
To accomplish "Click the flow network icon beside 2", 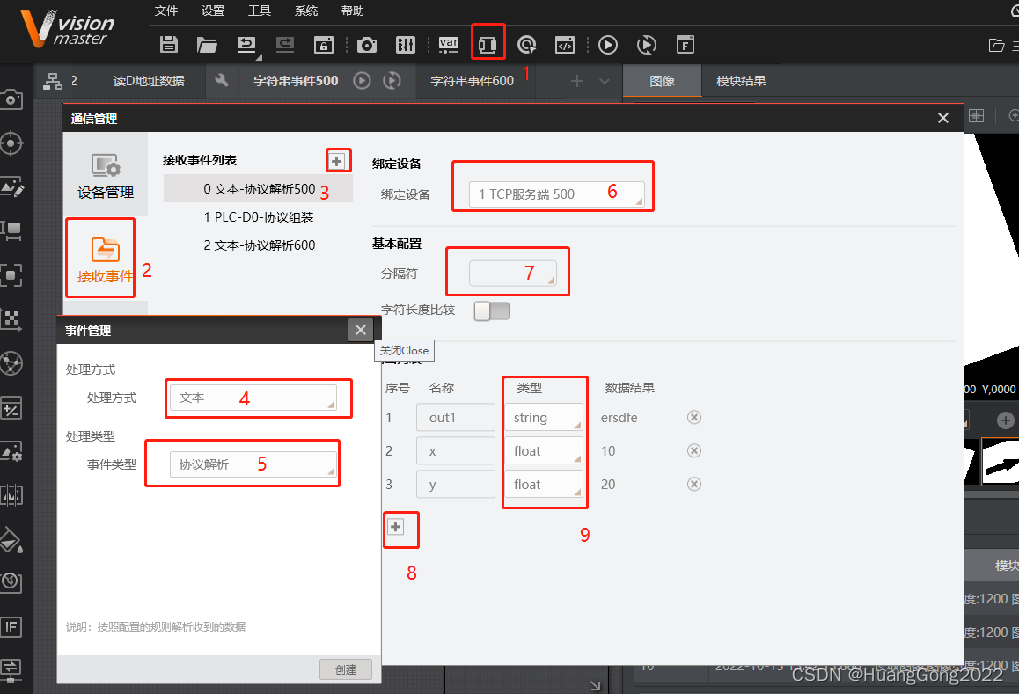I will [52, 81].
